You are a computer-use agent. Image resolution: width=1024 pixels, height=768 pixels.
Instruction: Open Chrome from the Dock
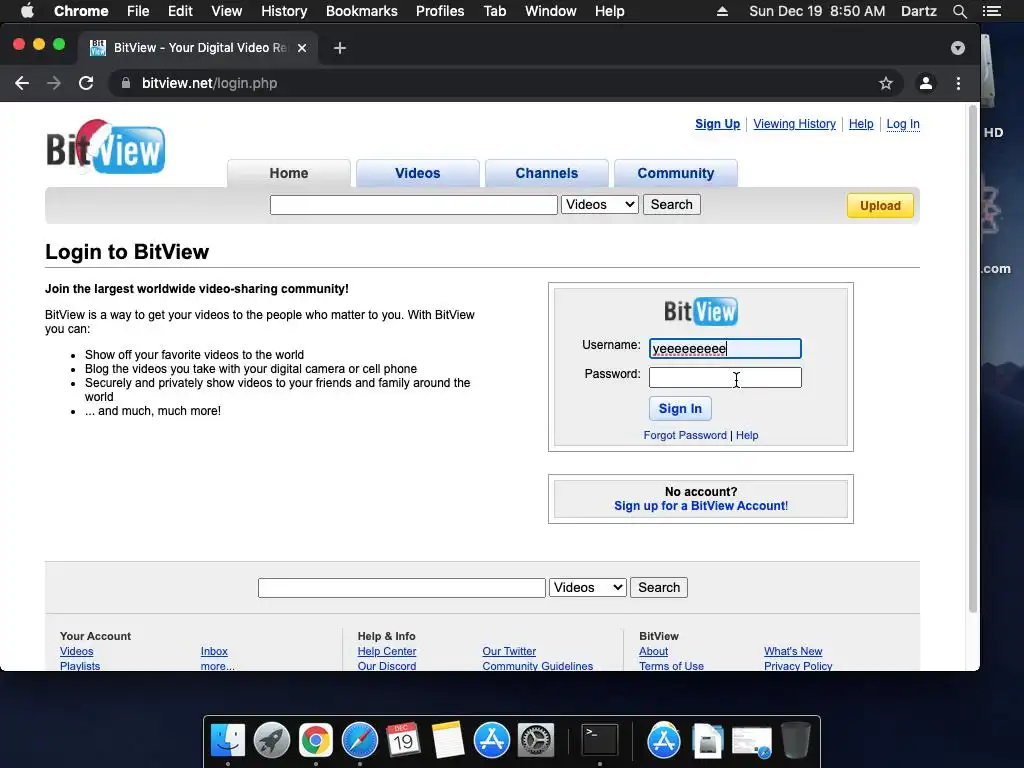click(315, 741)
